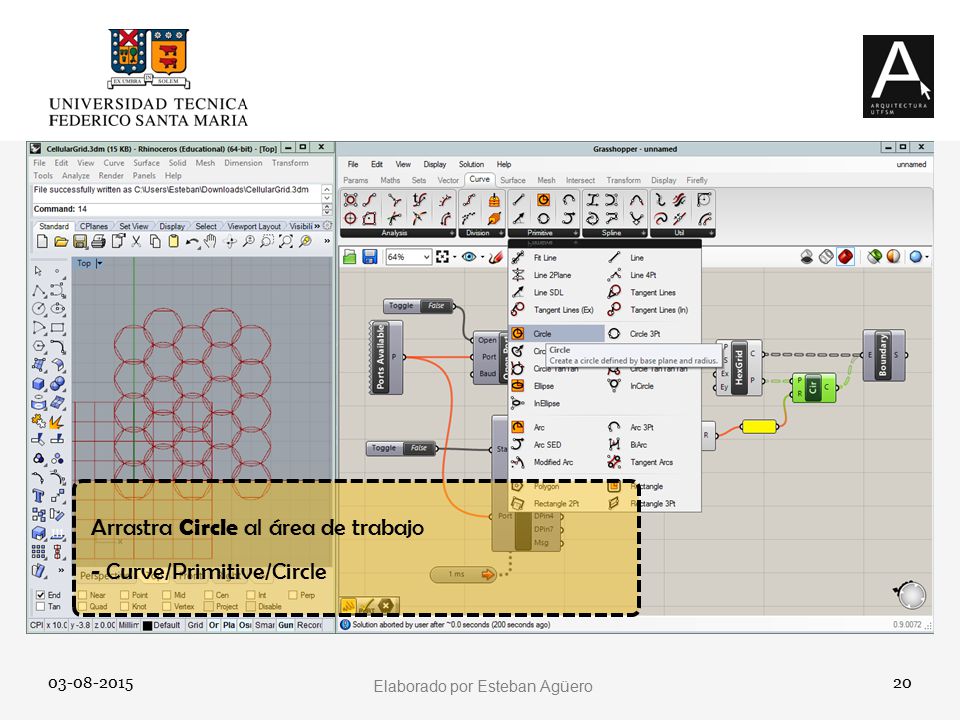Flip the upper Toggle False component
This screenshot has width=960, height=720.
[x=419, y=306]
